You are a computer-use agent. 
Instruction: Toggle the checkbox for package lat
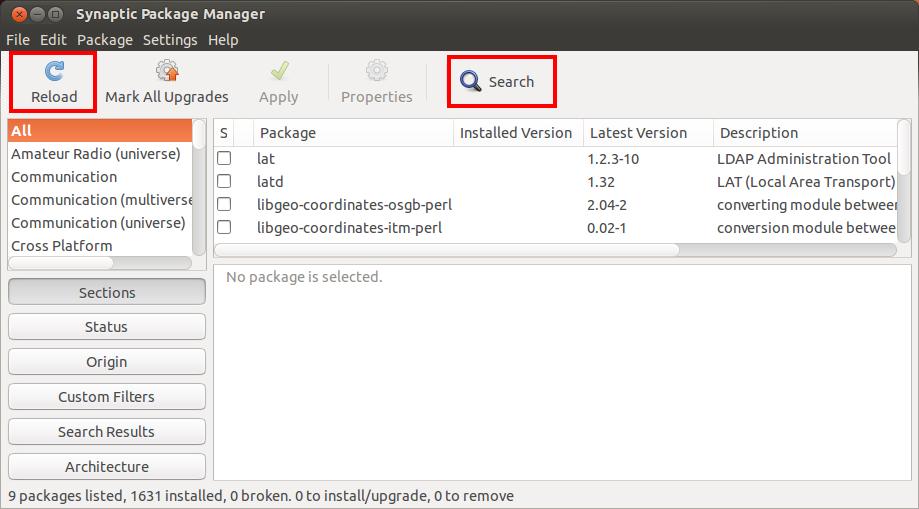(224, 159)
